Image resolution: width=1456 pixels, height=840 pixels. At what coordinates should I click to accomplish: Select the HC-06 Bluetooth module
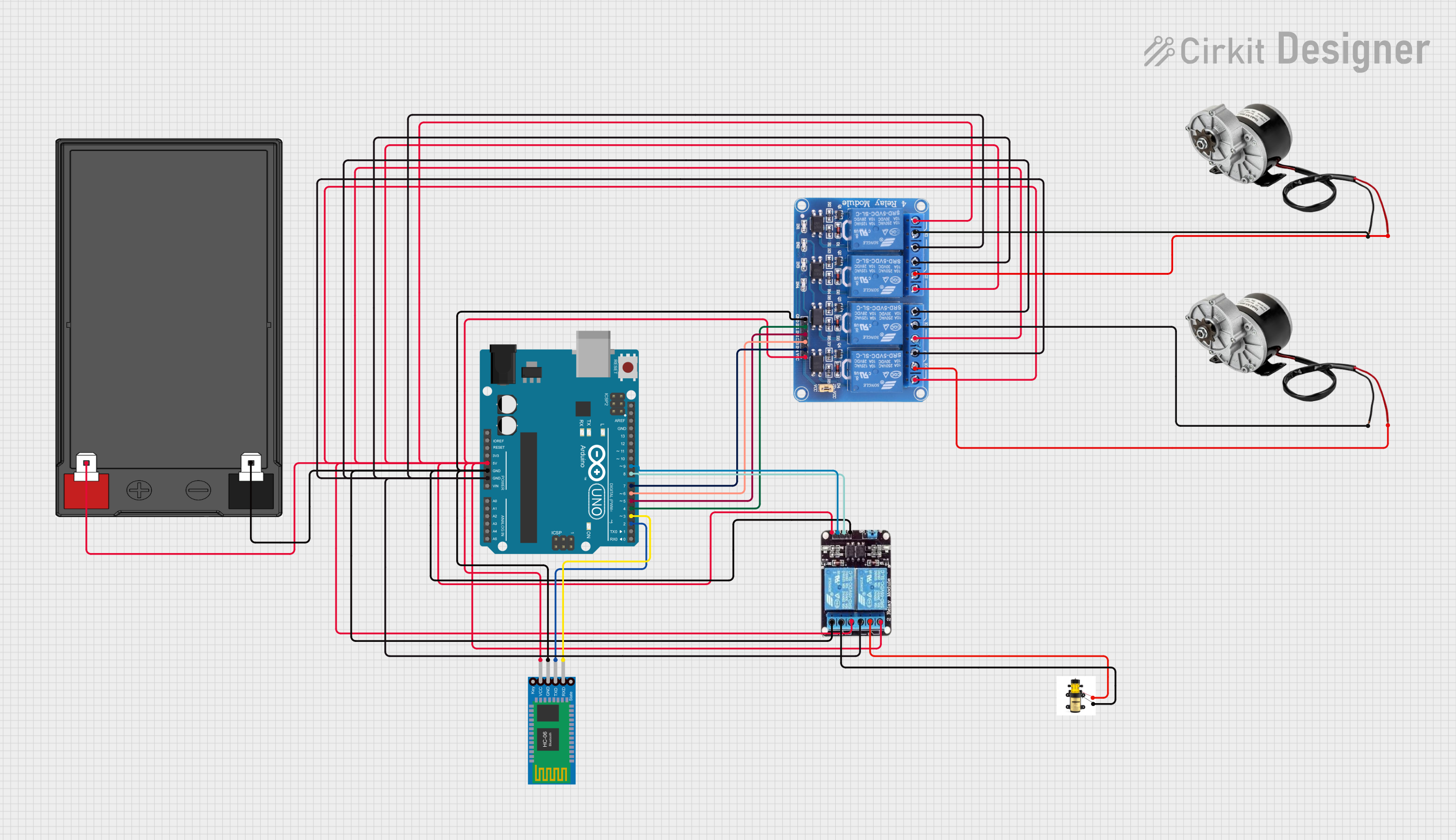tap(552, 730)
